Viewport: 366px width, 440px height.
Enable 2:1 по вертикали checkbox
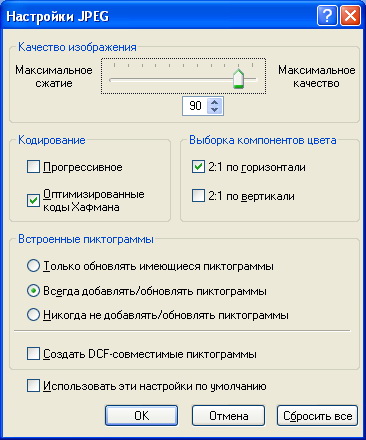click(198, 196)
